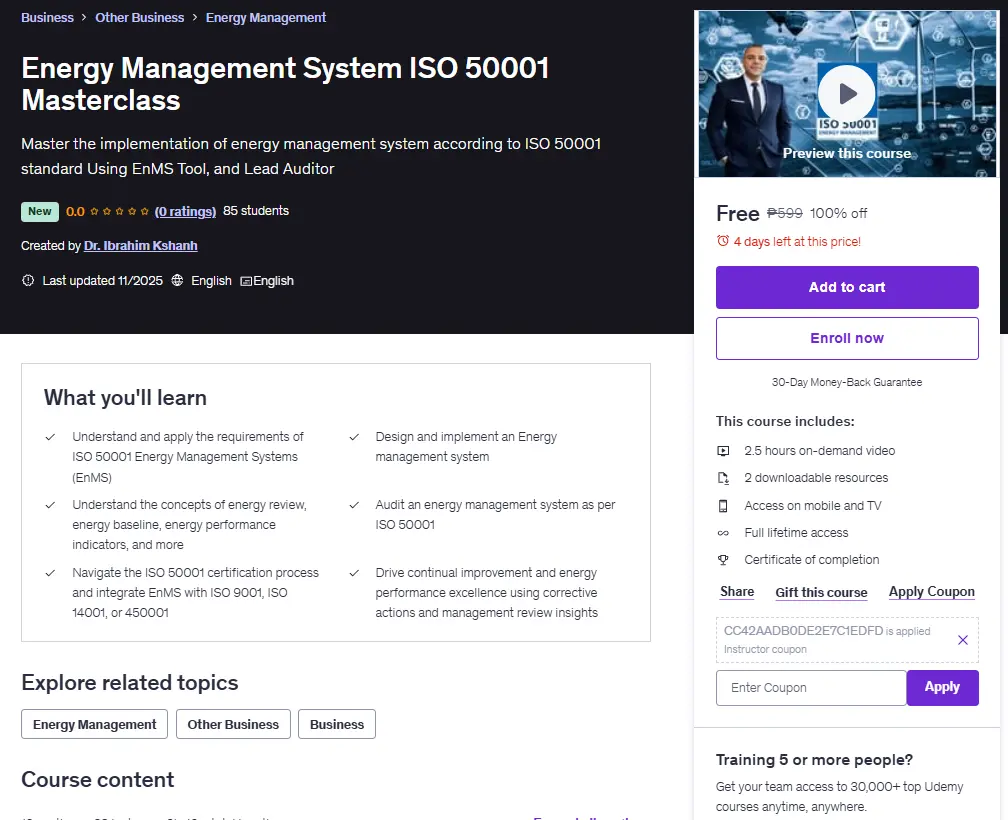Click the 'Last updated 11/2025' text
The height and width of the screenshot is (820, 1008).
(x=102, y=281)
